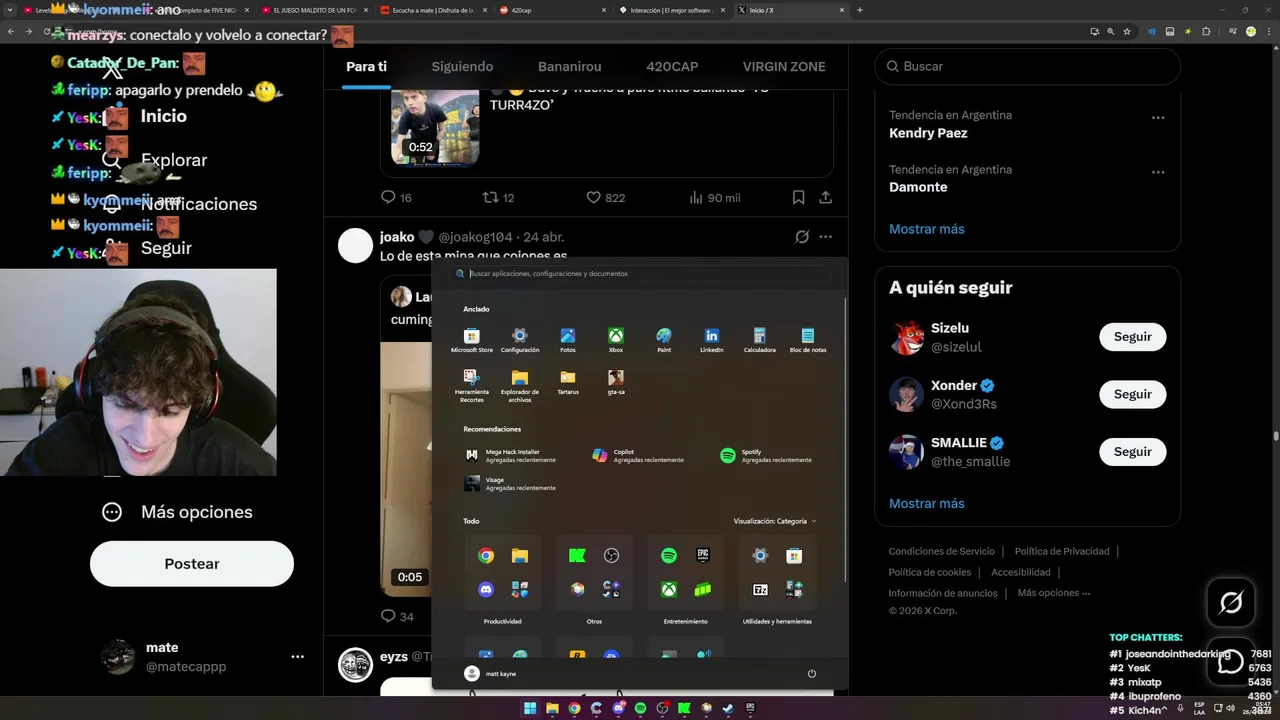Launch Bloc de notas
This screenshot has height=720, width=1280.
click(807, 340)
